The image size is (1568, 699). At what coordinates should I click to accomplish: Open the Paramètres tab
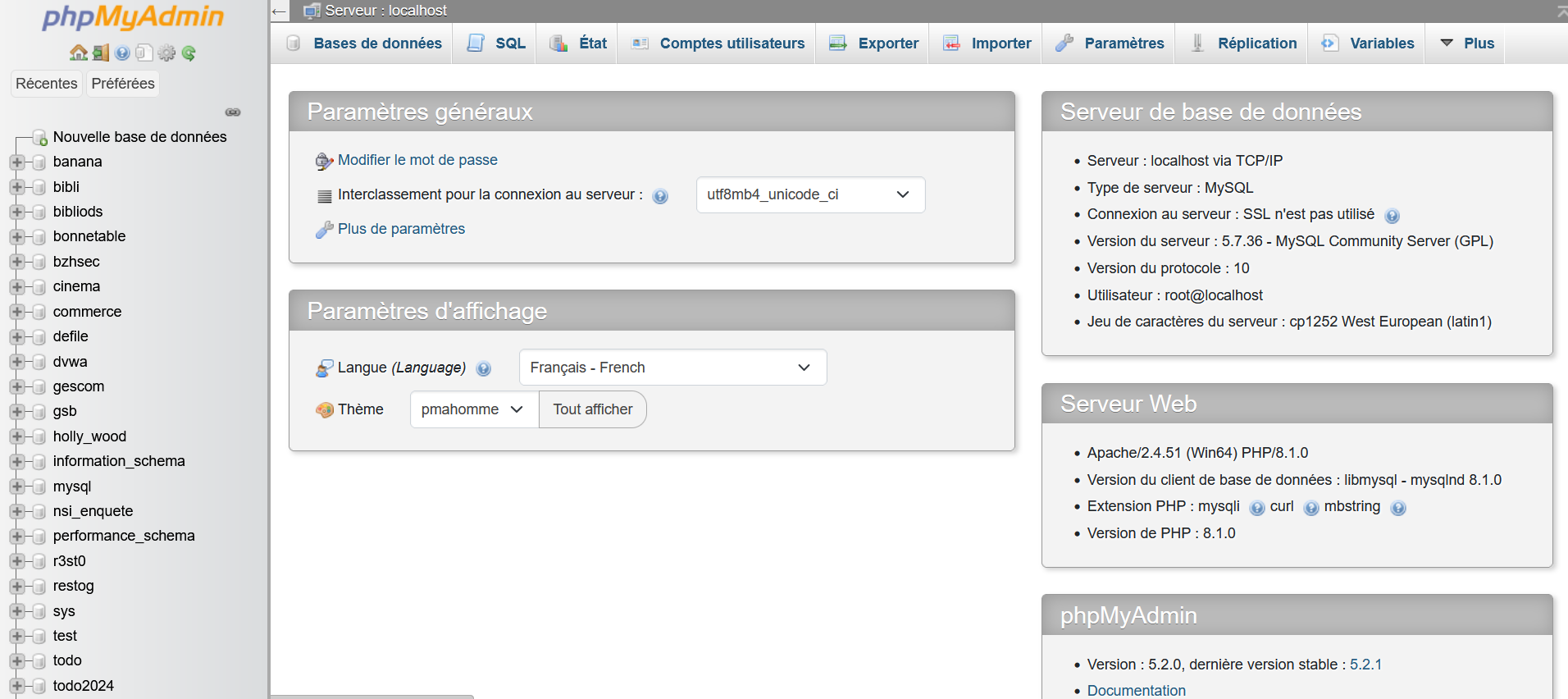click(x=1110, y=43)
